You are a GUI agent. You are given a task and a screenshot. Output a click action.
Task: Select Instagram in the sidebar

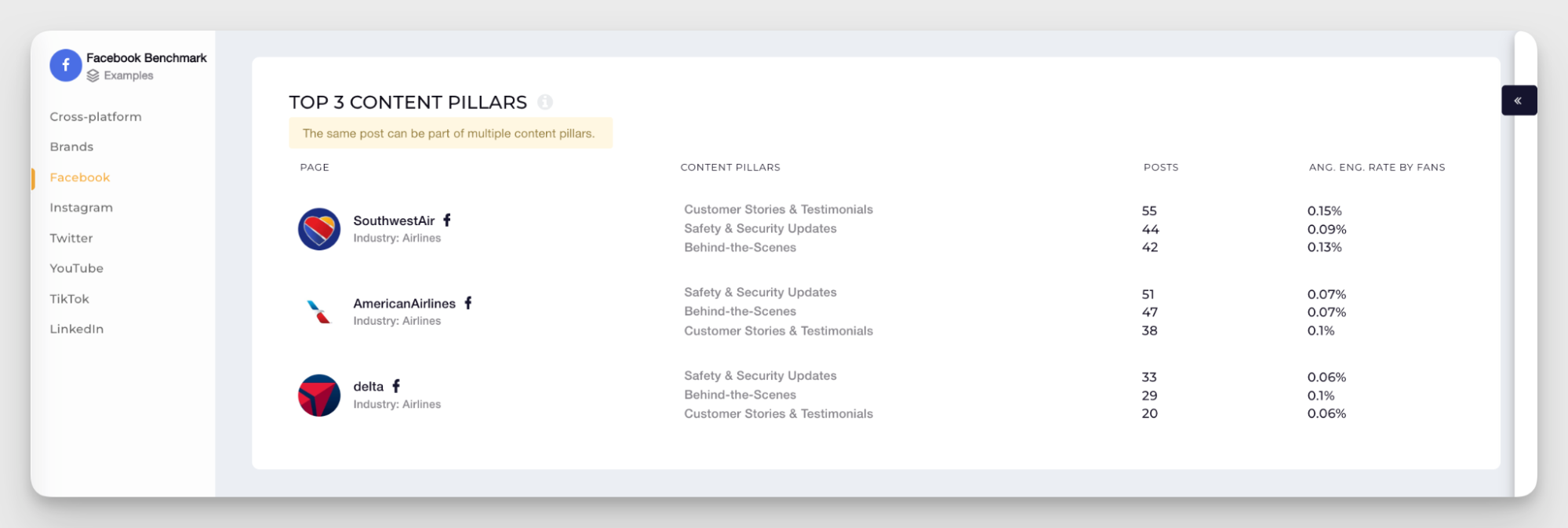click(82, 208)
